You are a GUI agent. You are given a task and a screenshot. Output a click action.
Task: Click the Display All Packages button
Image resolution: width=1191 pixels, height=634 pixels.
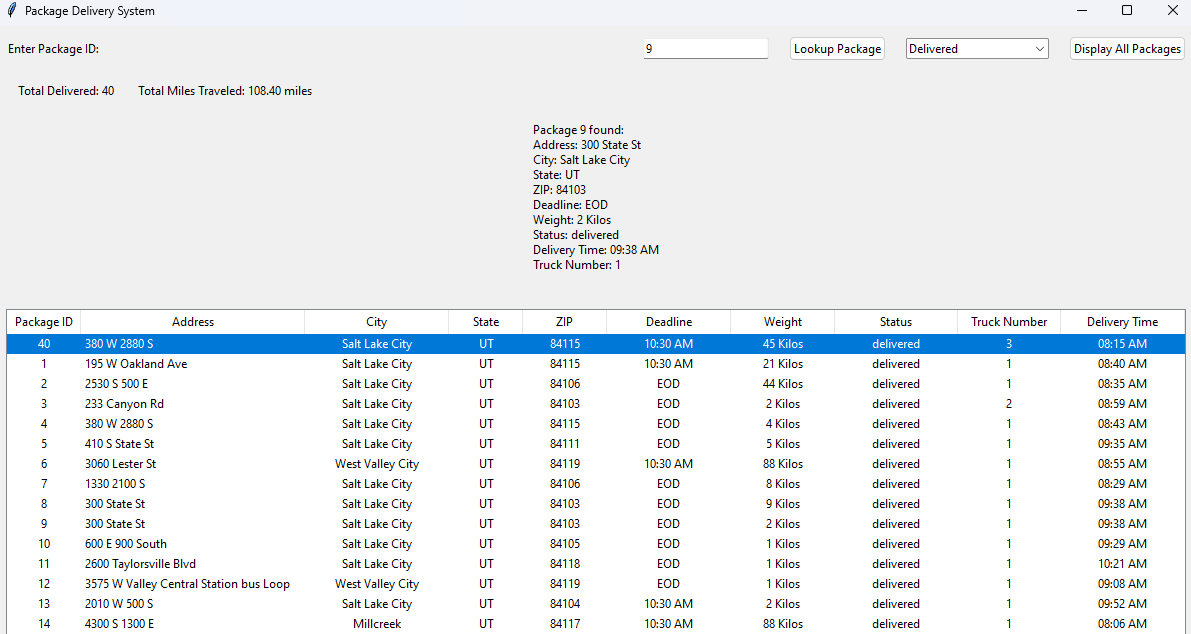[x=1127, y=48]
